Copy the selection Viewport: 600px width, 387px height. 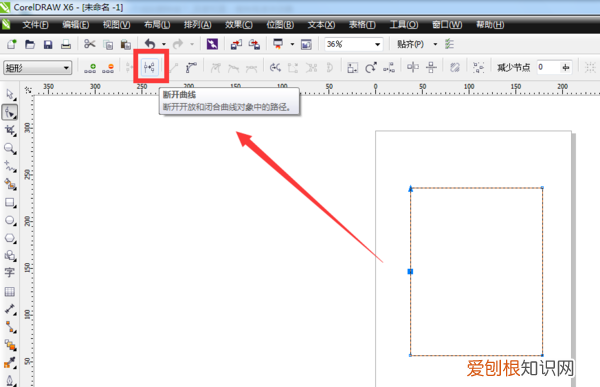(x=108, y=44)
